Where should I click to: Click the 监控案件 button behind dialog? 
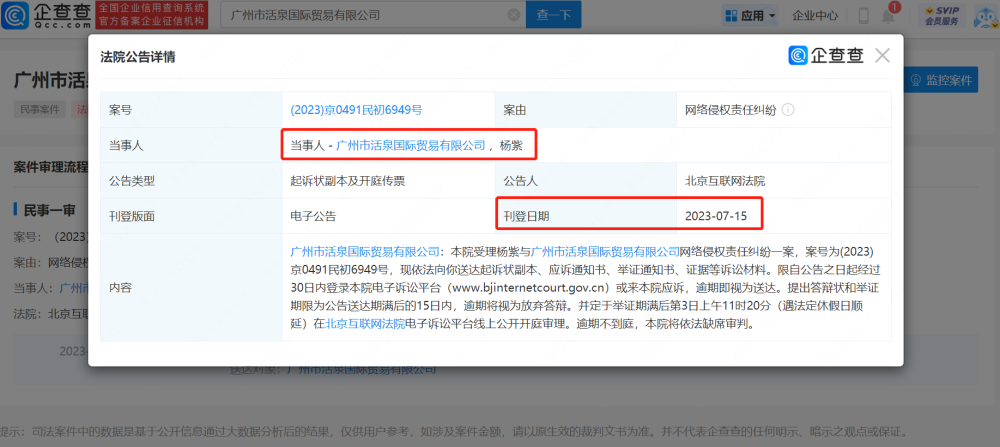pyautogui.click(x=941, y=80)
